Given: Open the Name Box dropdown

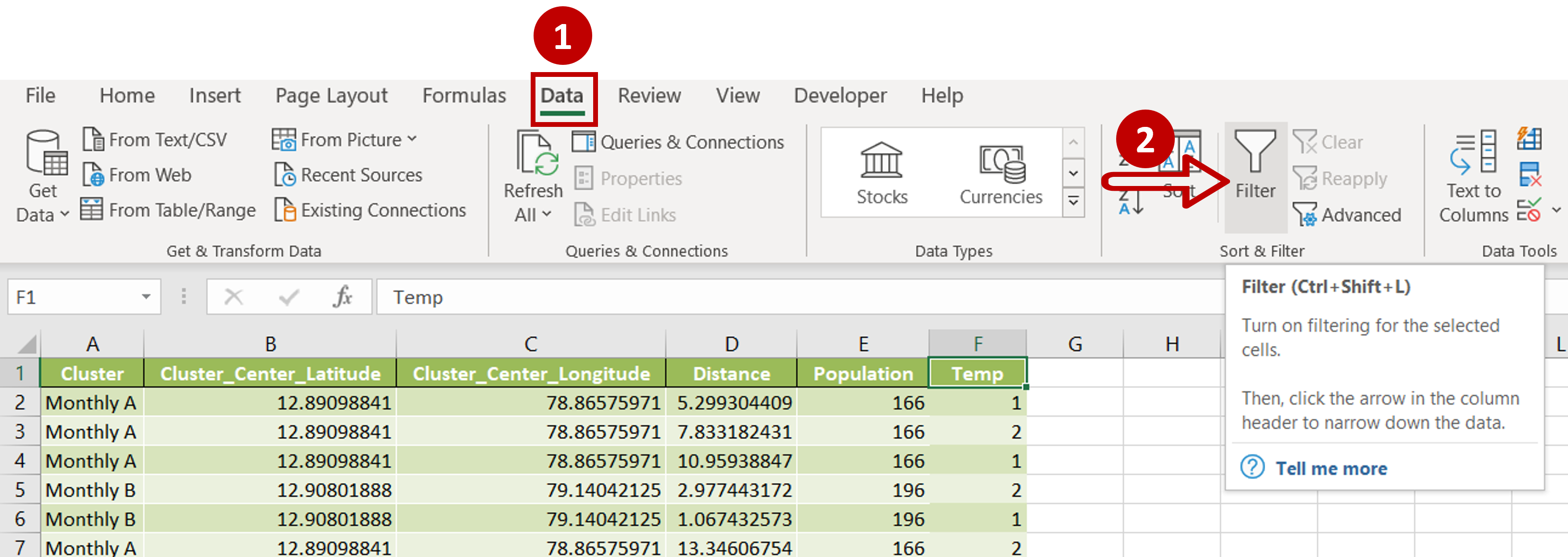Looking at the screenshot, I should [146, 297].
